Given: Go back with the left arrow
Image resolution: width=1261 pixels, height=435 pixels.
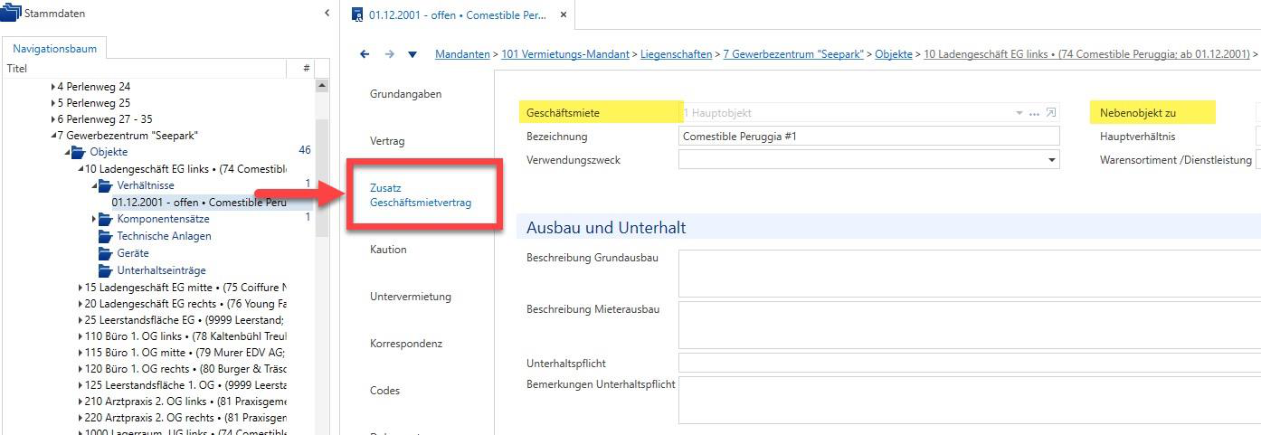Looking at the screenshot, I should pyautogui.click(x=364, y=53).
